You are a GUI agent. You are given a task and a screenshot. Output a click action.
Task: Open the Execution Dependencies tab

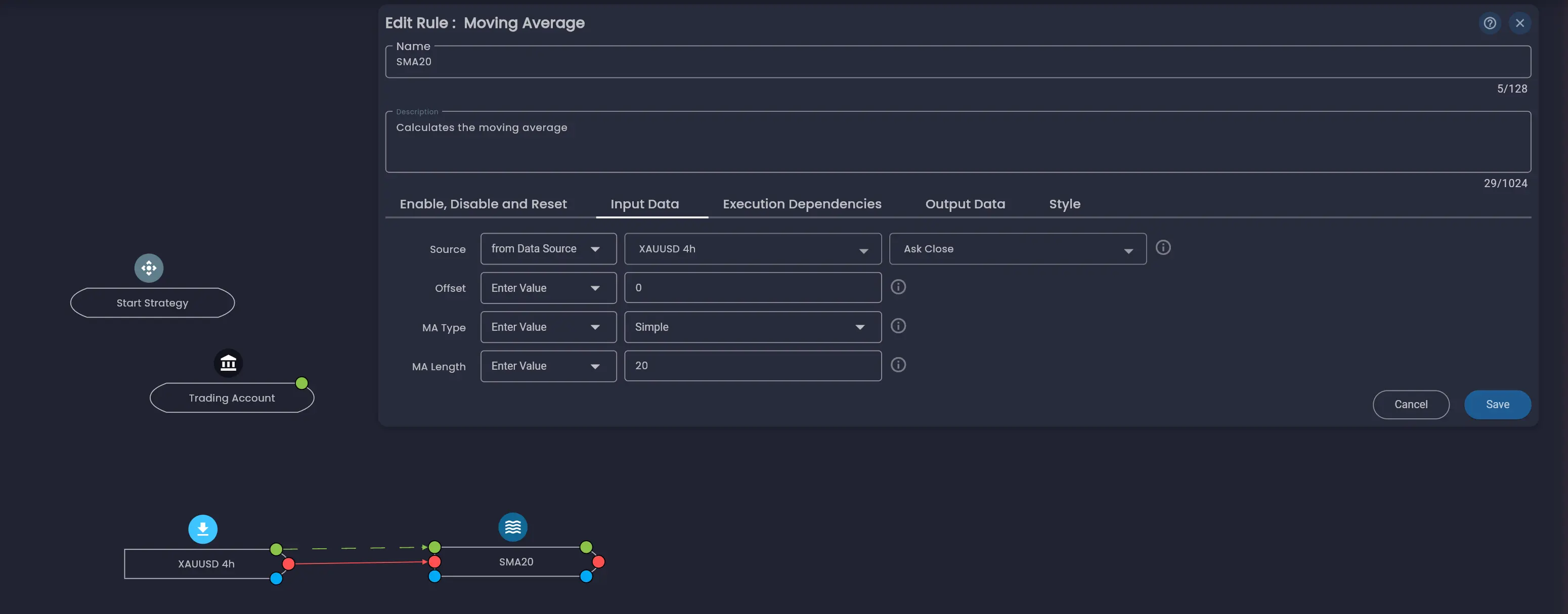tap(802, 204)
